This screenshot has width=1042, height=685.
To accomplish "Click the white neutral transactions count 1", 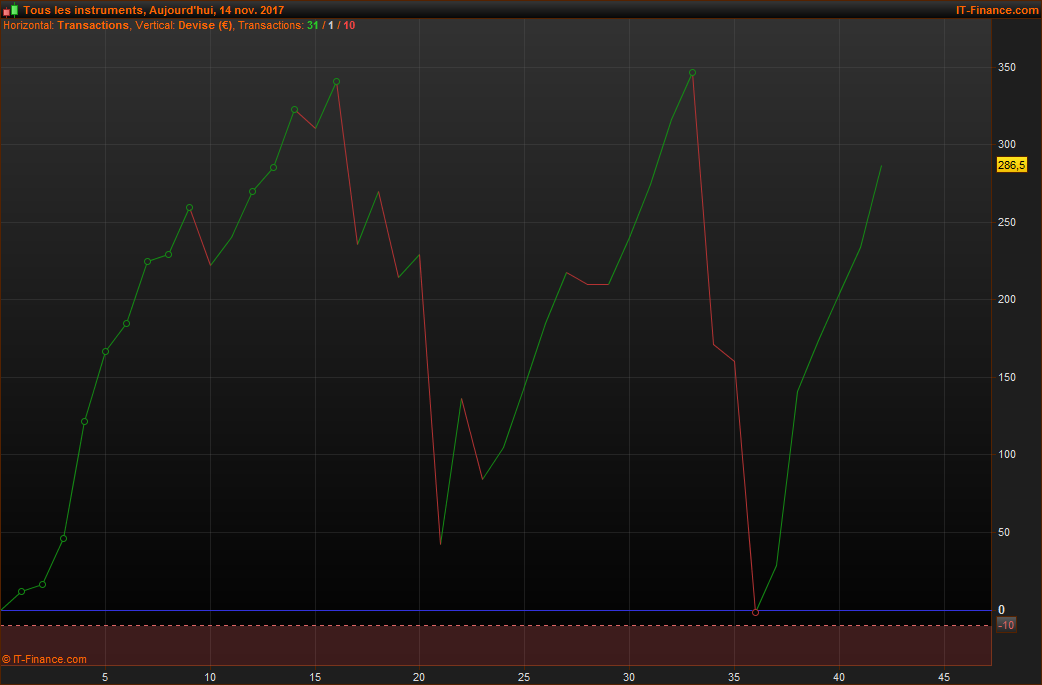I will pyautogui.click(x=331, y=25).
